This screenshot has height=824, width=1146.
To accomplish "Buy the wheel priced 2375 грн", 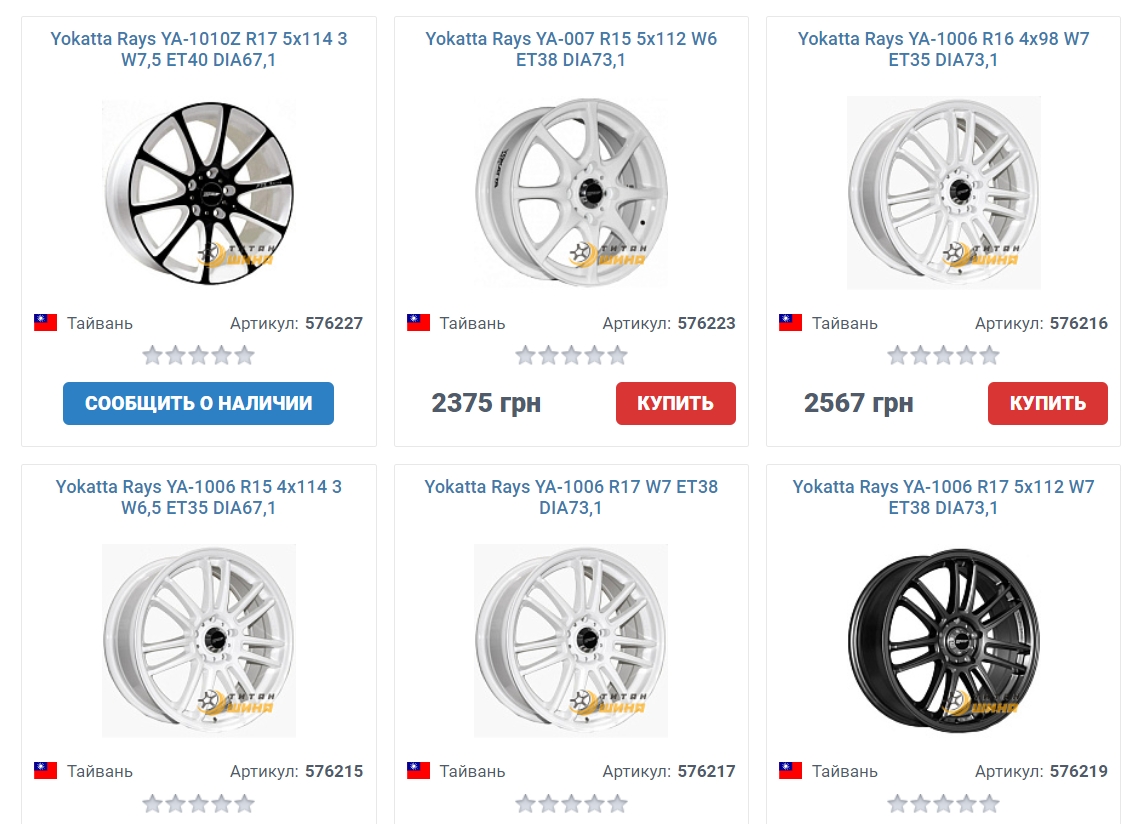I will tap(675, 403).
